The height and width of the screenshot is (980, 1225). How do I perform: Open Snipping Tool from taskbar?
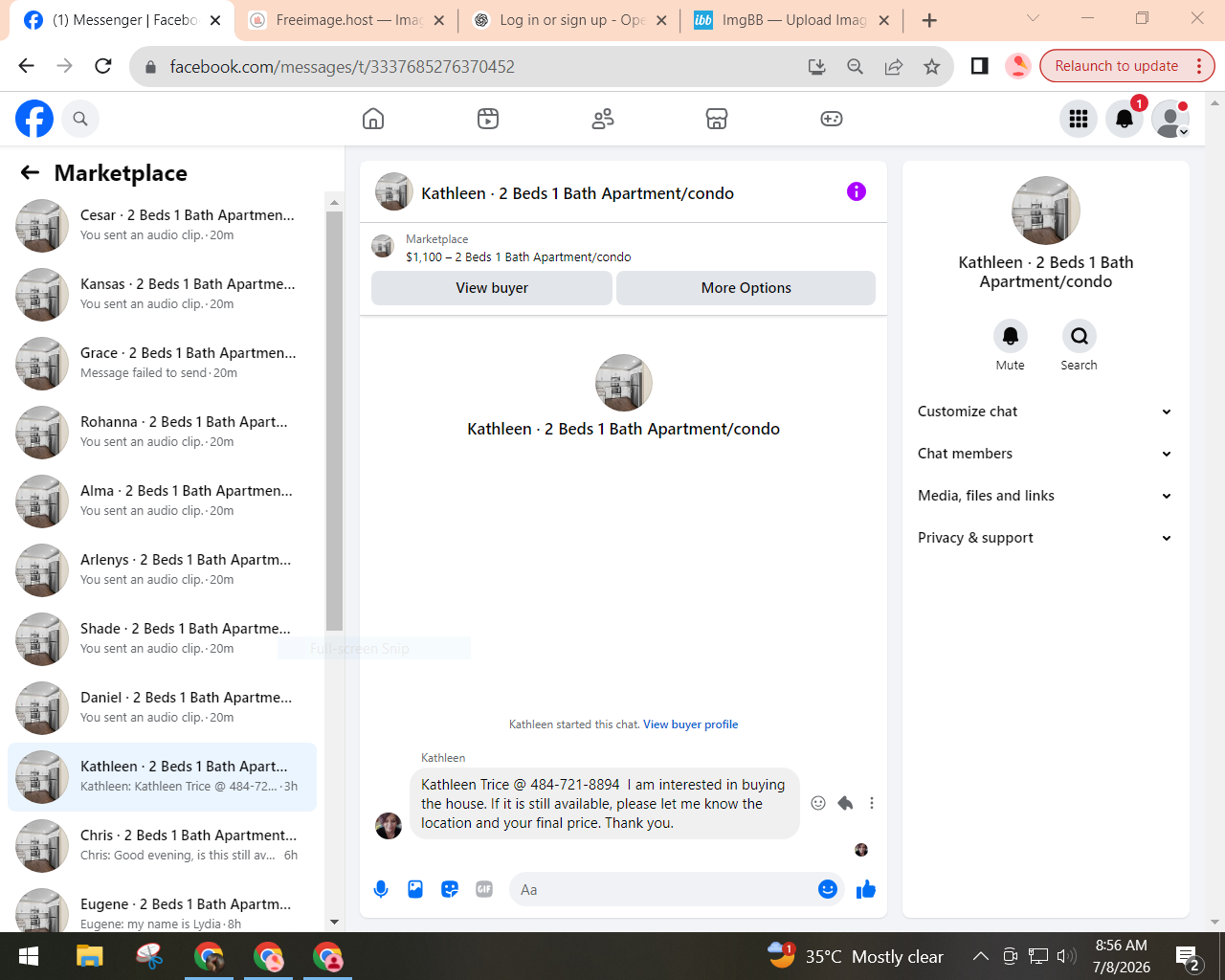(x=149, y=956)
